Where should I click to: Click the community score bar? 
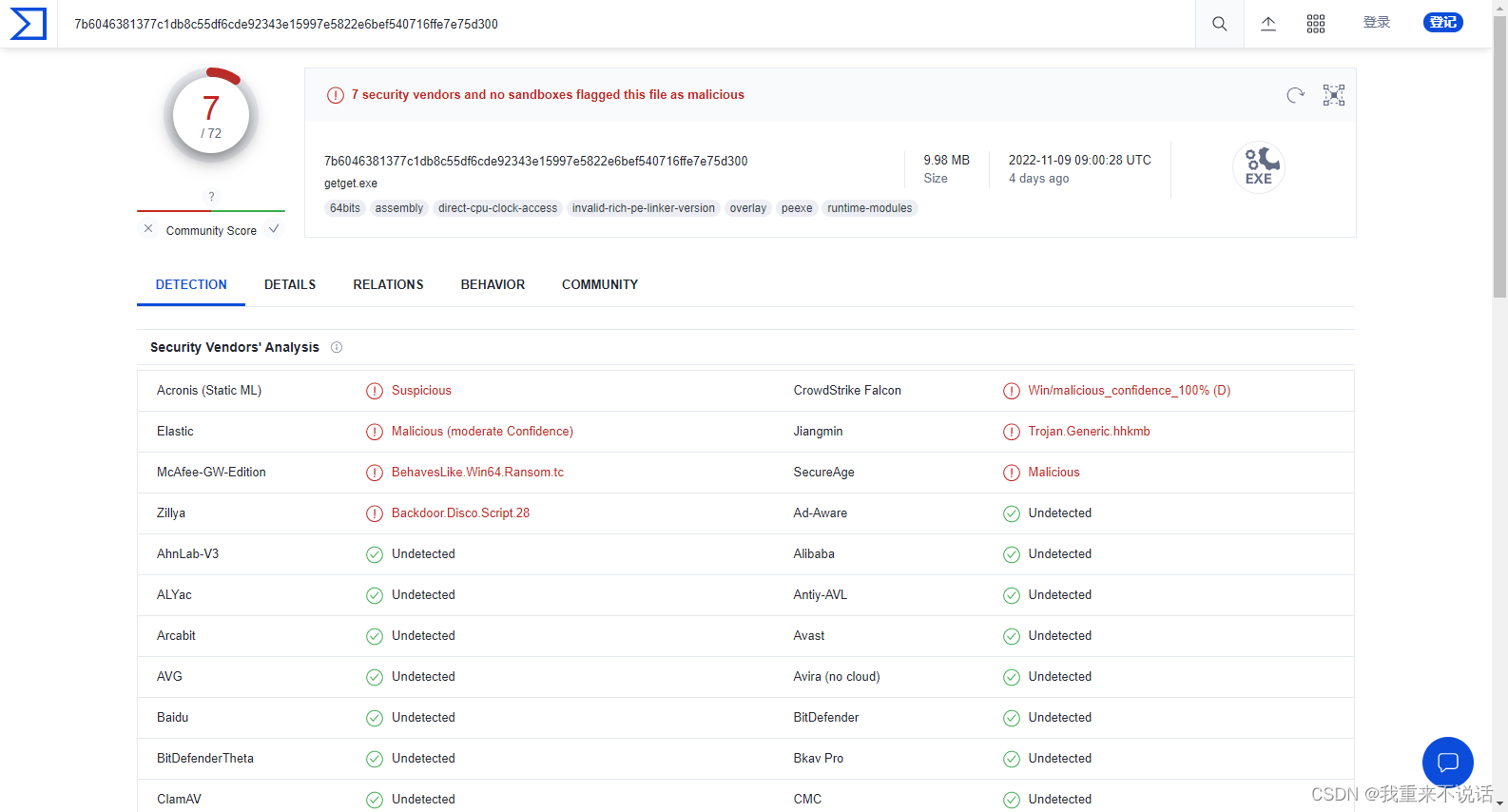[x=211, y=211]
